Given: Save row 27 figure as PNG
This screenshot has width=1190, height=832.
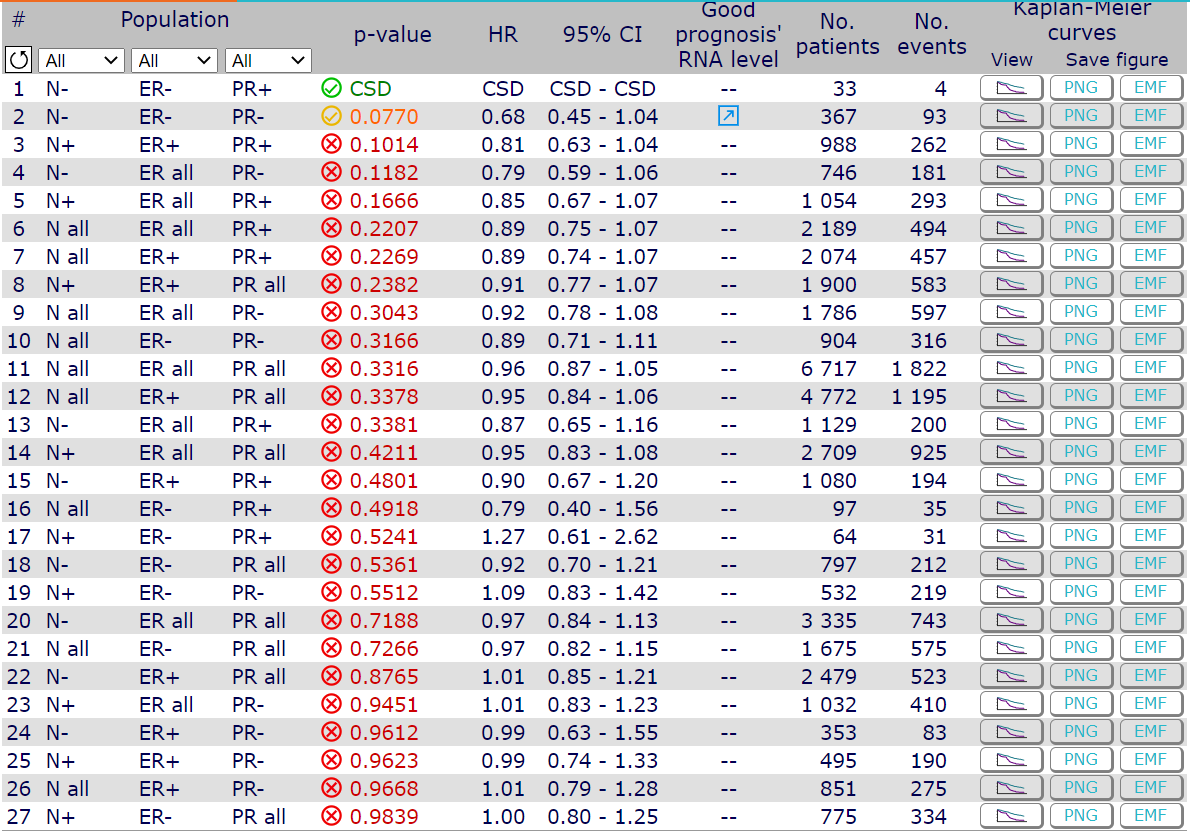Looking at the screenshot, I should click(x=1081, y=816).
